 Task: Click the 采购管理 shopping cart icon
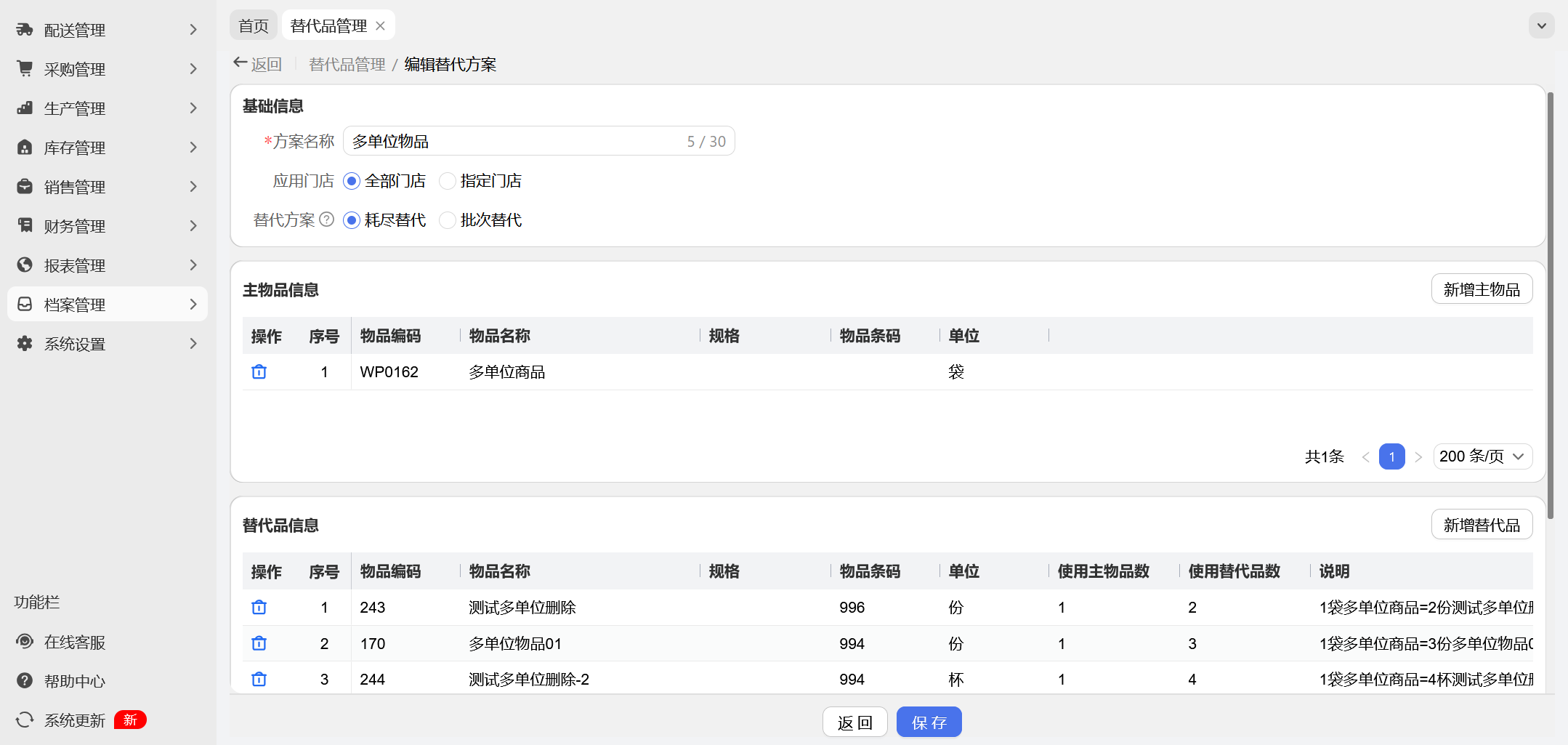[x=25, y=69]
